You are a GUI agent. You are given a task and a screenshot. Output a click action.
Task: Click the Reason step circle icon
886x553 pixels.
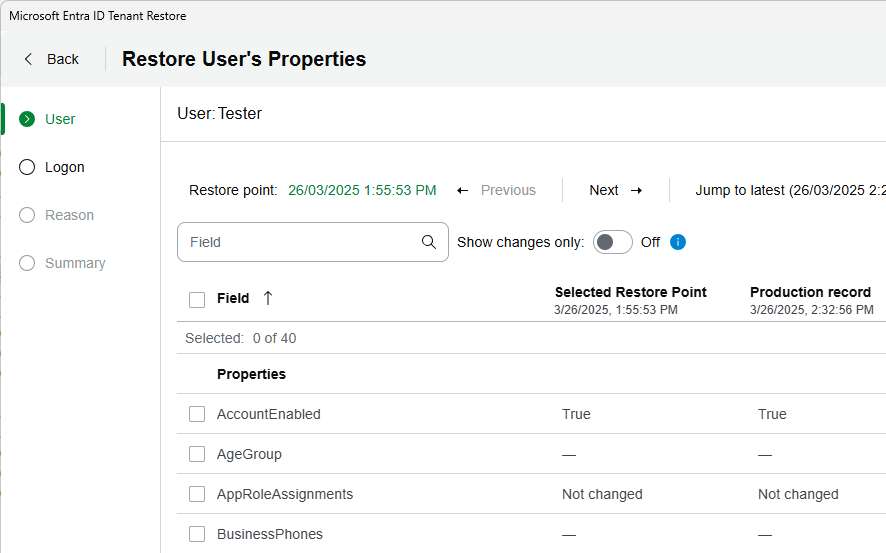click(x=27, y=215)
